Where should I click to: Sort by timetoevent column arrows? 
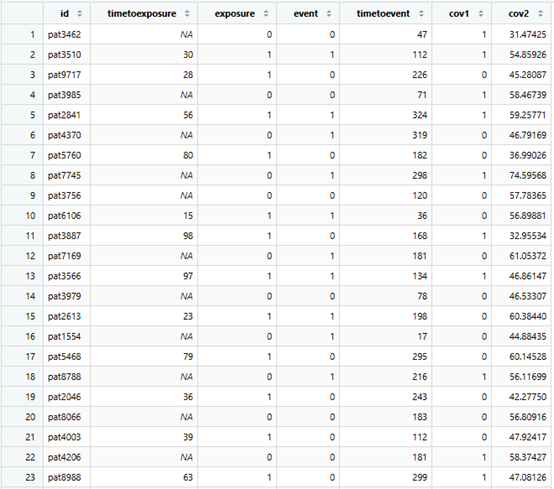tap(421, 14)
